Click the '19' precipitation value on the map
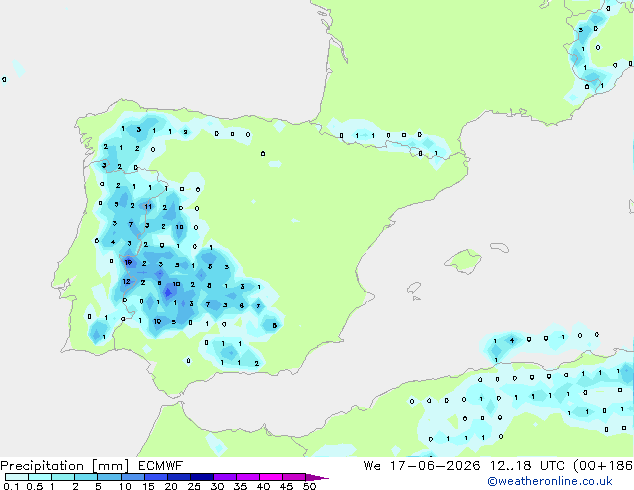 pos(128,262)
